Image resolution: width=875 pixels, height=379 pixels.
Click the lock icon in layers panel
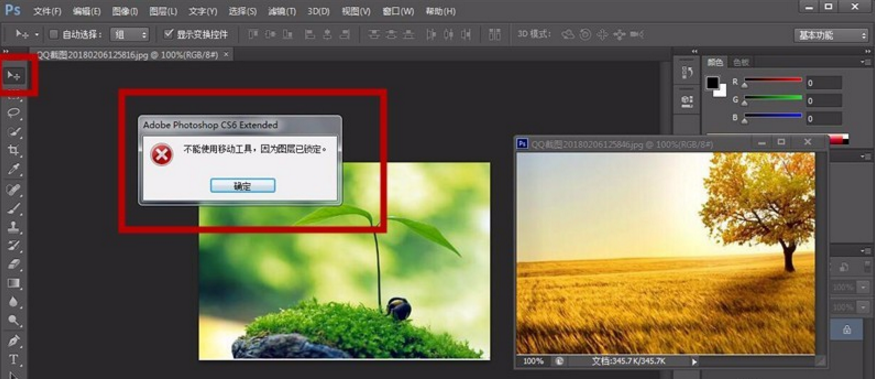click(x=847, y=330)
